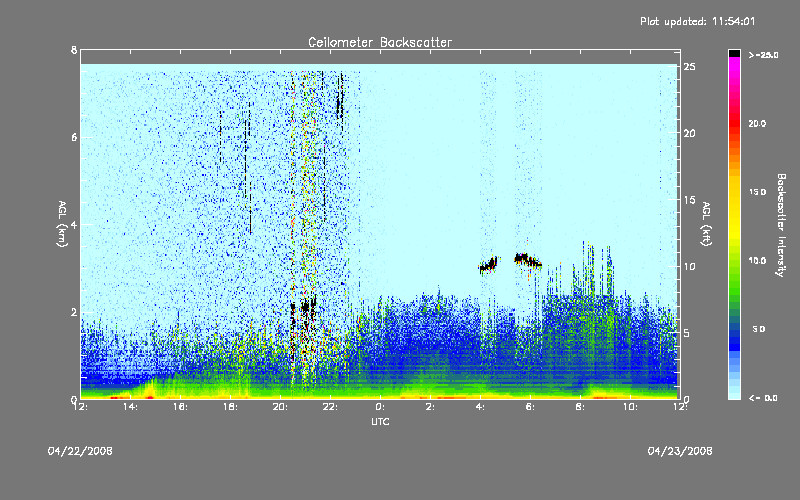This screenshot has width=800, height=500.
Task: Click the 'Plot updated: 11:54:01' timestamp
Action: click(x=697, y=21)
